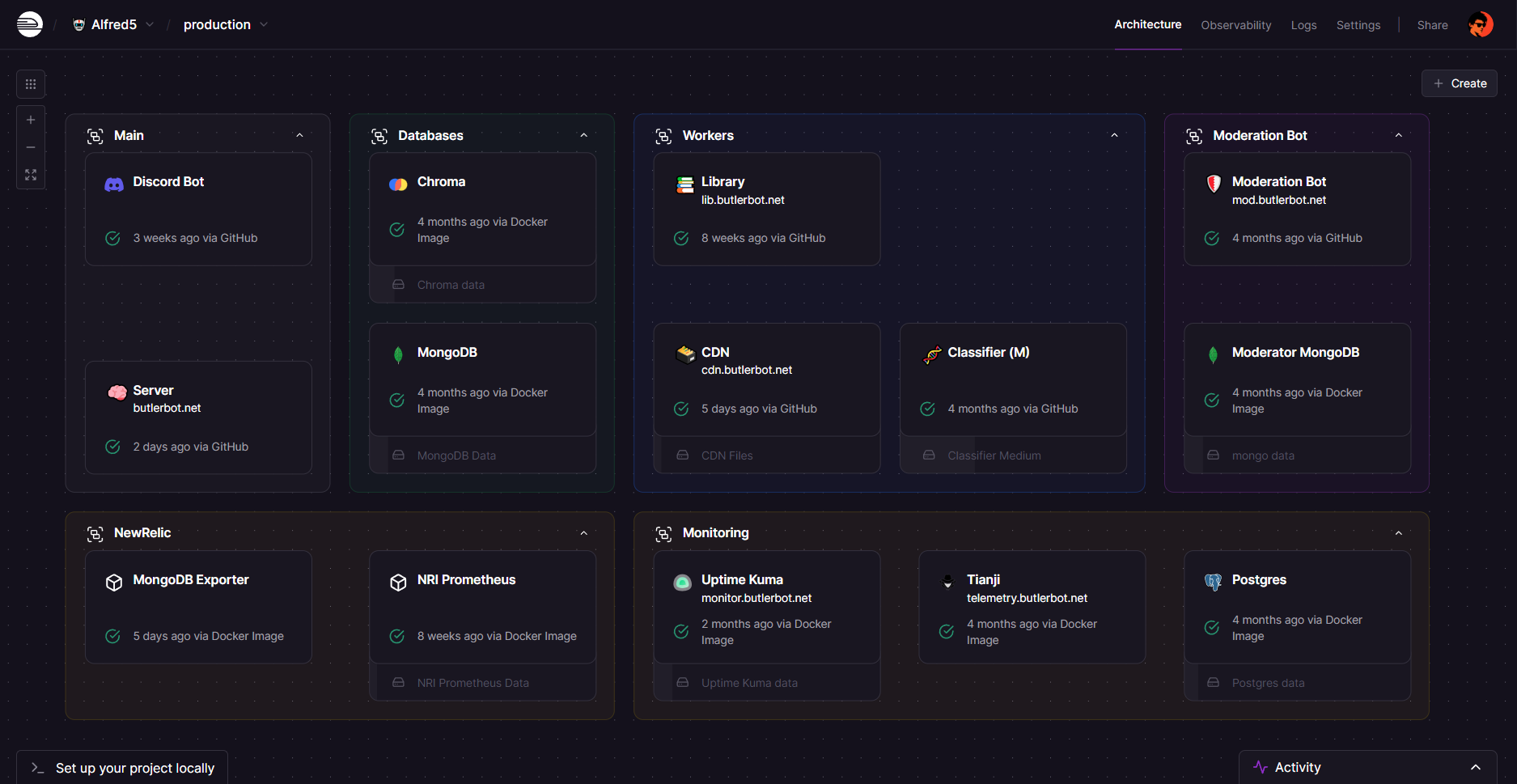Screen dimensions: 1517x784
Task: Click the Moderator MongoDB leaf icon
Action: [1213, 354]
